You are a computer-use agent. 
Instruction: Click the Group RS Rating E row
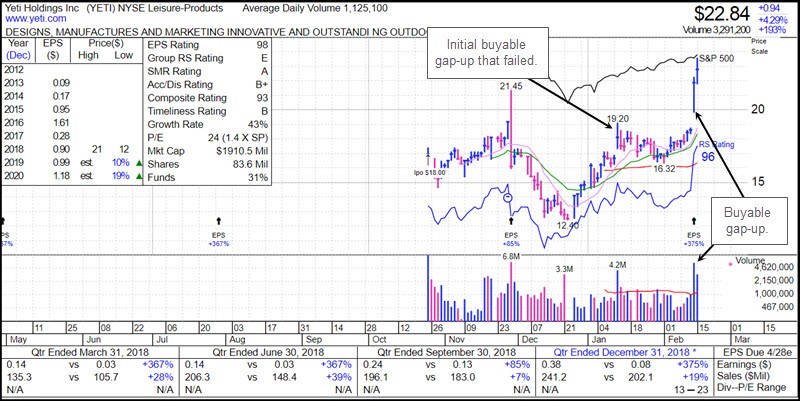[x=208, y=58]
